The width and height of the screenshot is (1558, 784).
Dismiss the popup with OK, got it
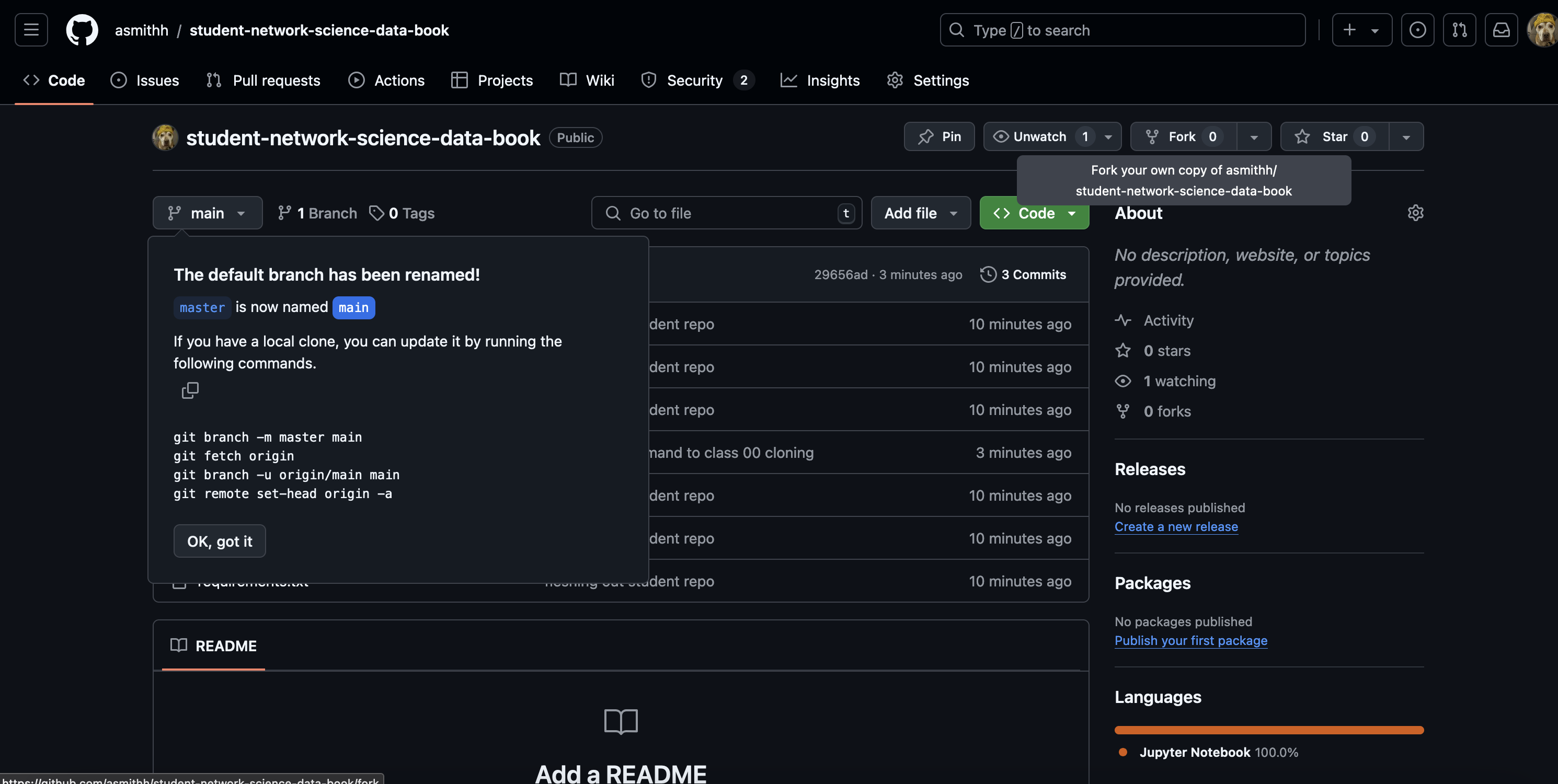220,540
